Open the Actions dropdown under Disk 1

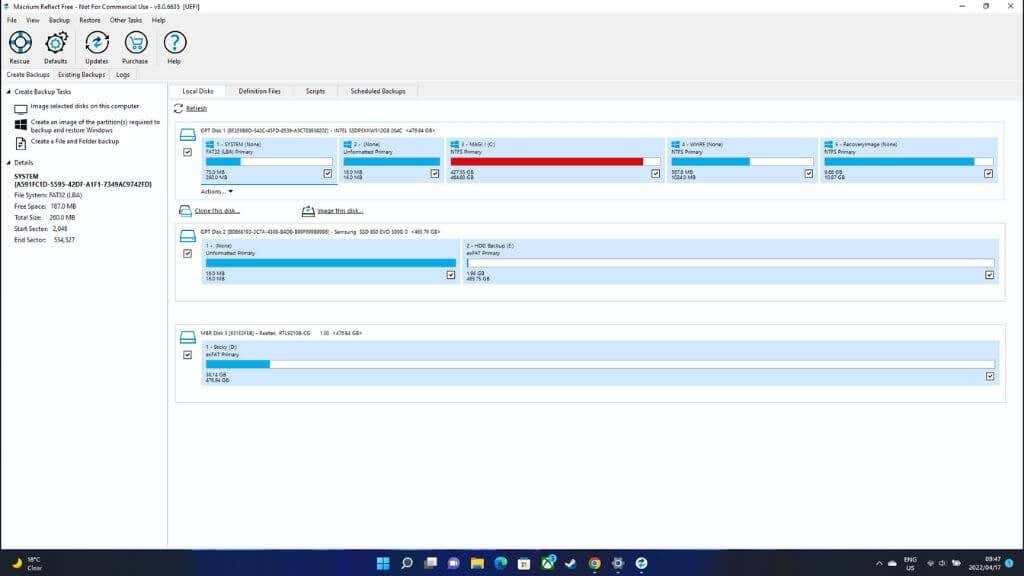pos(217,192)
